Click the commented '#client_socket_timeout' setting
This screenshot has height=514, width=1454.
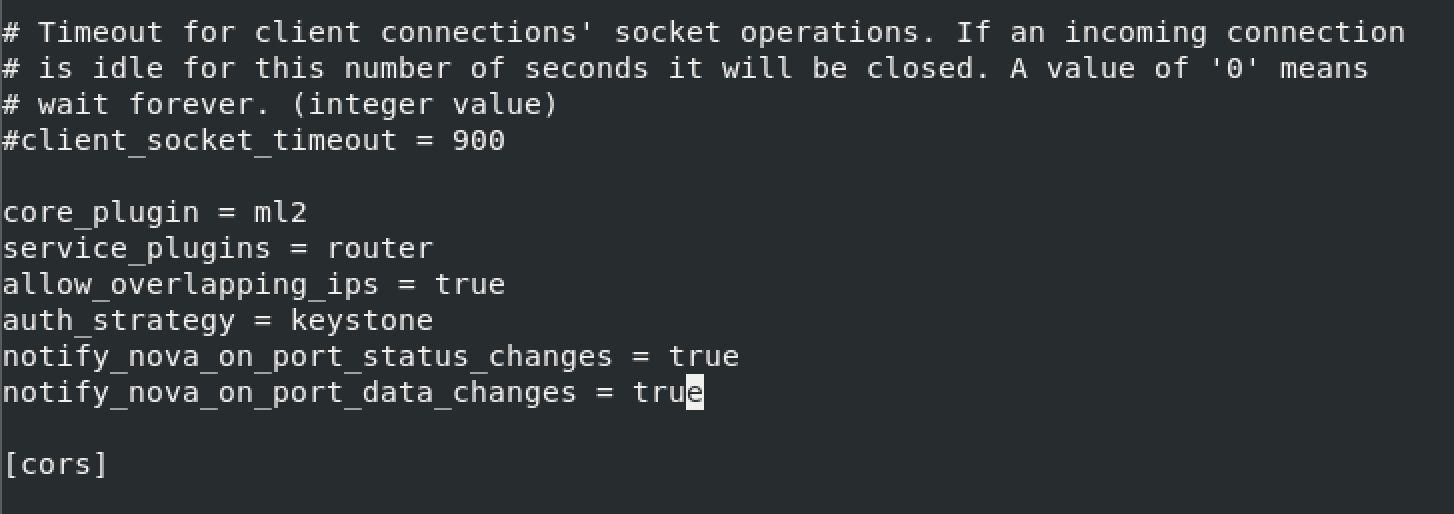coord(200,141)
